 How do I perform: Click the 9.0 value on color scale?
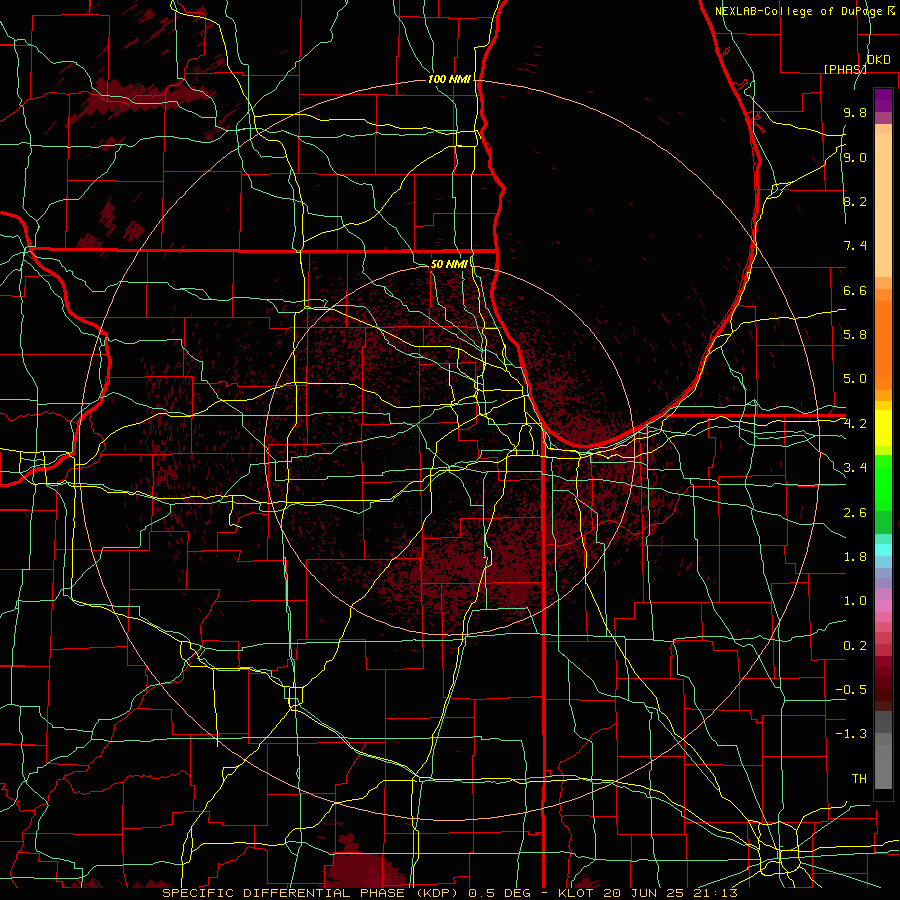click(855, 157)
